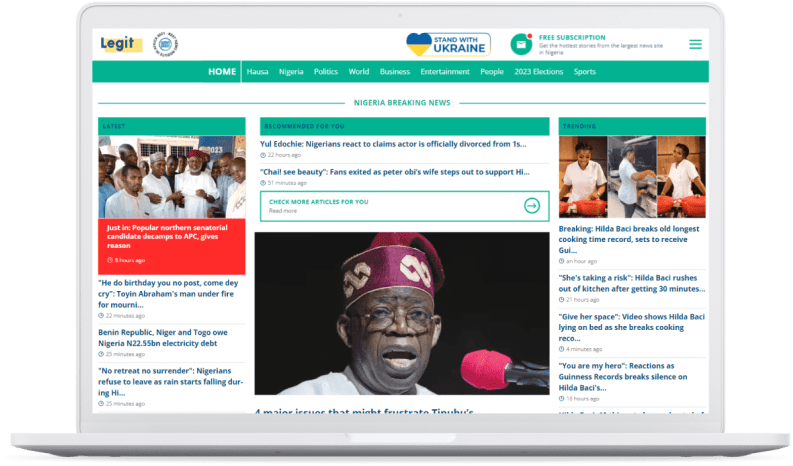Click the TRENDING section header
The width and height of the screenshot is (793, 466).
click(x=632, y=126)
